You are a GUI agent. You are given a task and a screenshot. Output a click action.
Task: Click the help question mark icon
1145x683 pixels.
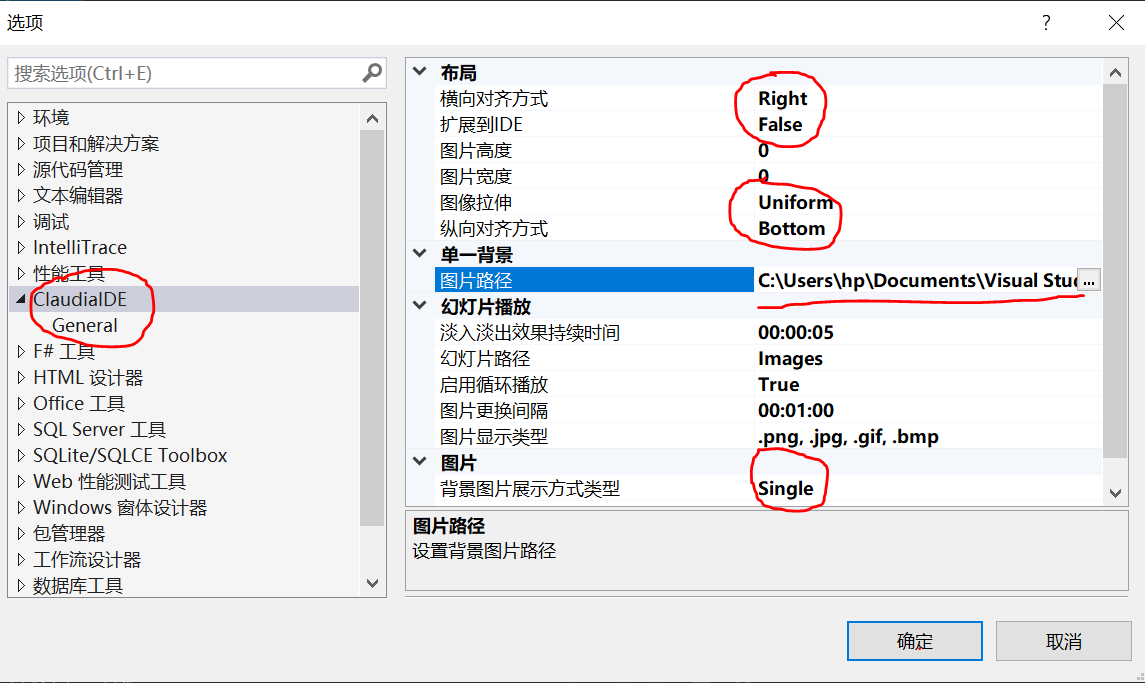point(1045,22)
